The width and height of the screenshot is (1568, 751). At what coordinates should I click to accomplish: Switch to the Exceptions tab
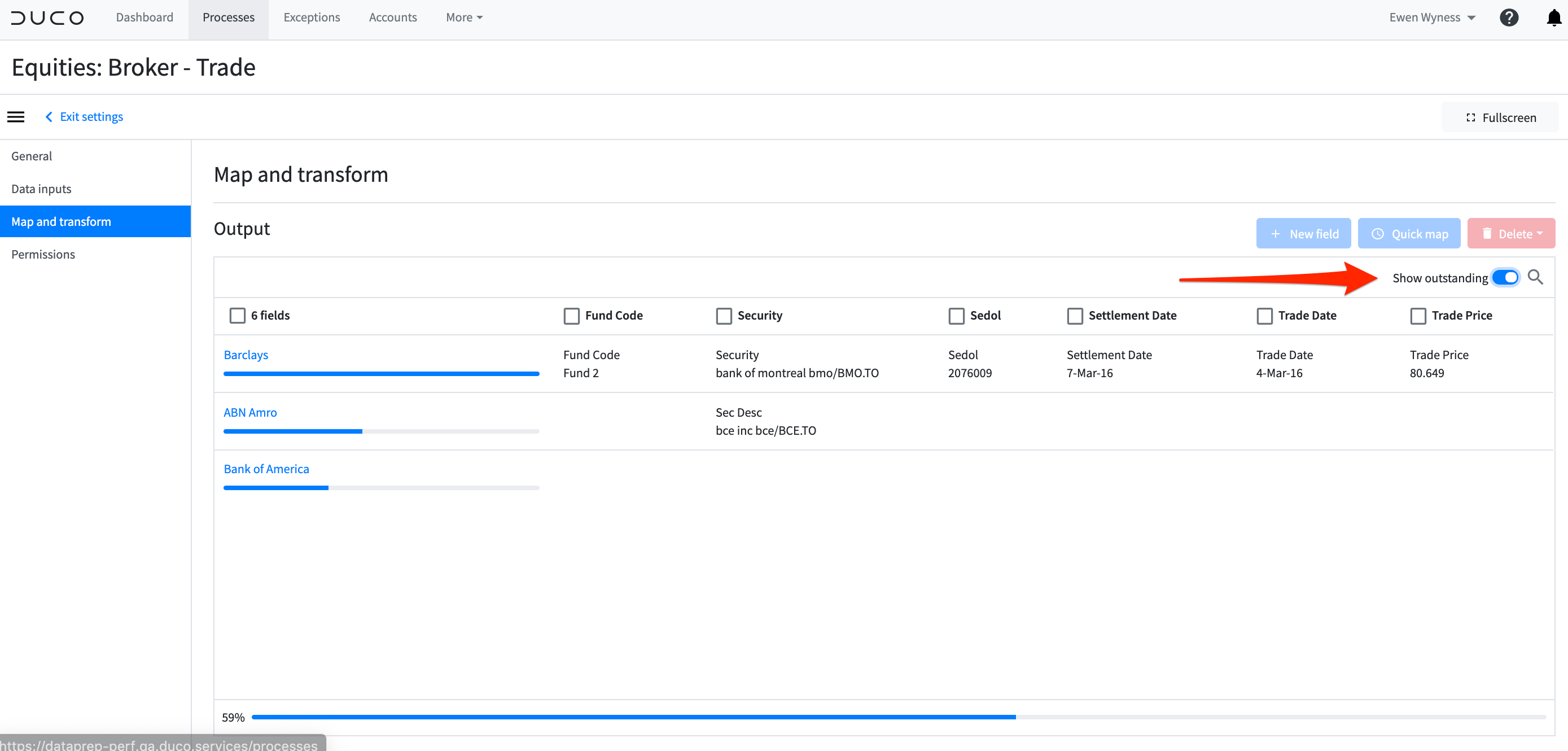click(312, 17)
